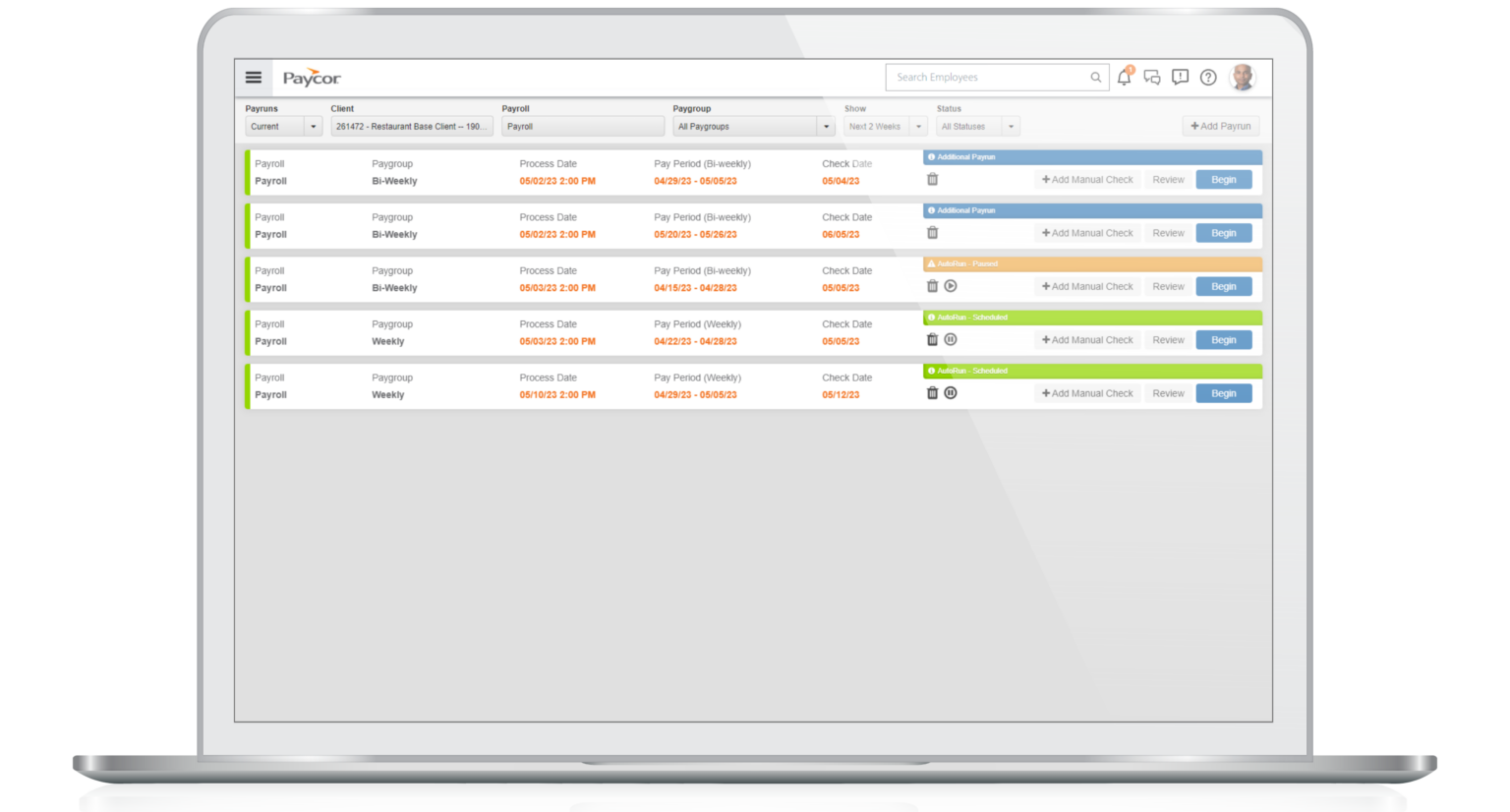
Task: Click Add Manual Check on the last payrun
Action: [x=1086, y=392]
